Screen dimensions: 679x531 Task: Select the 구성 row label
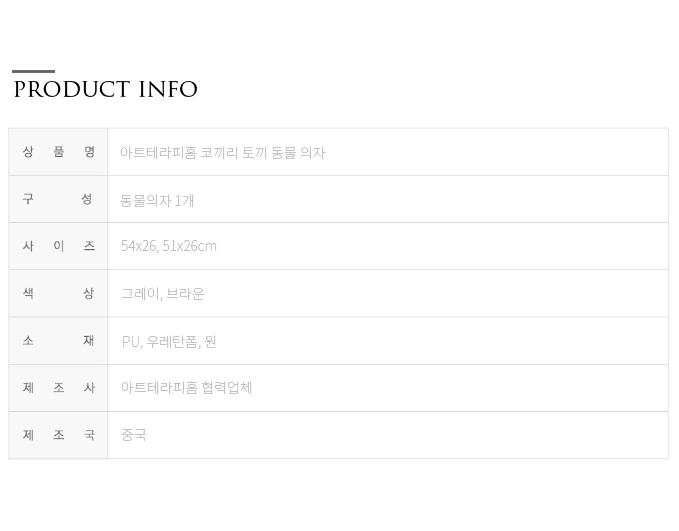[57, 199]
